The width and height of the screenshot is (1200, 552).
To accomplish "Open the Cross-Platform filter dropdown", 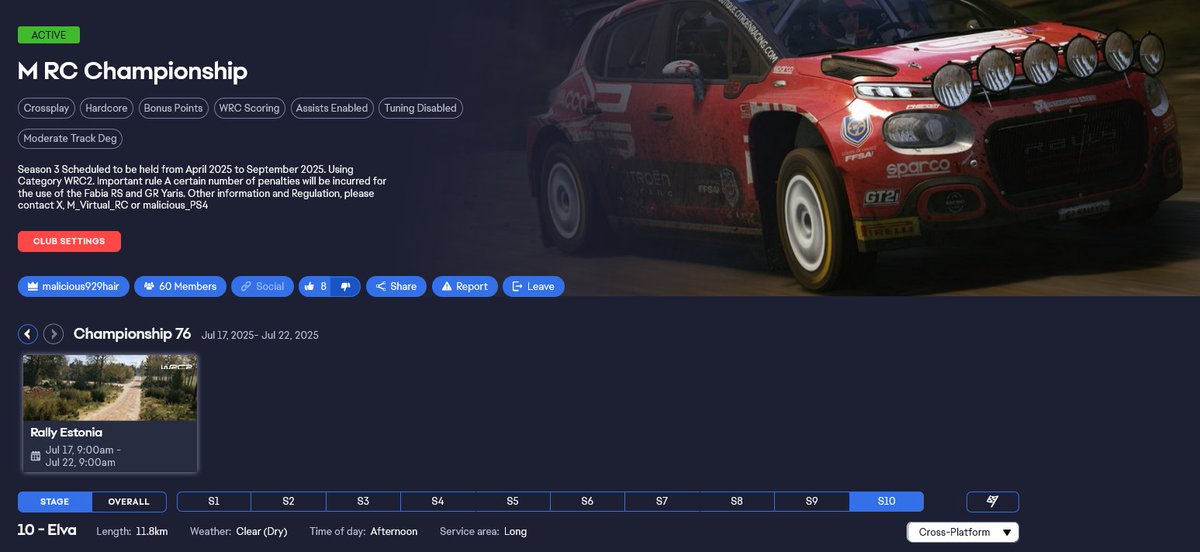I will pos(963,532).
